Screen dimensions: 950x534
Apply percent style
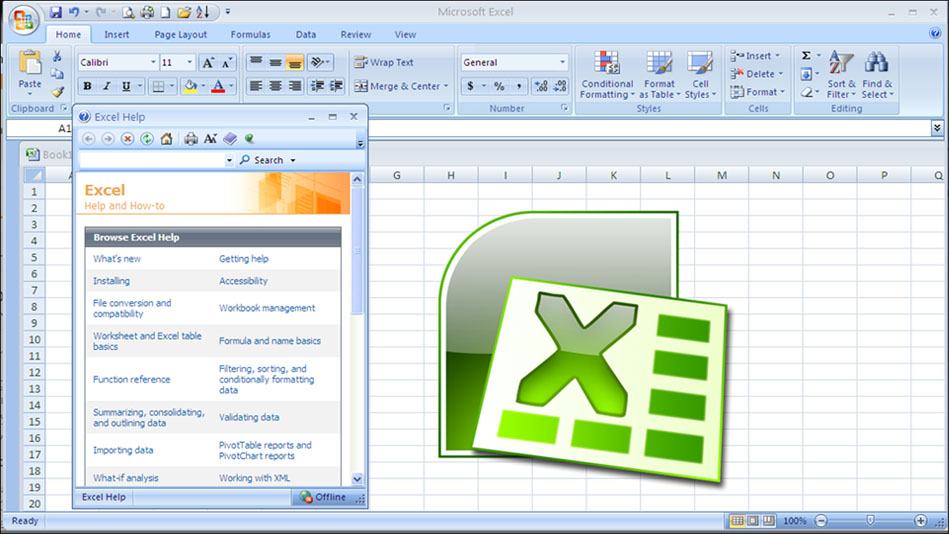pos(499,86)
